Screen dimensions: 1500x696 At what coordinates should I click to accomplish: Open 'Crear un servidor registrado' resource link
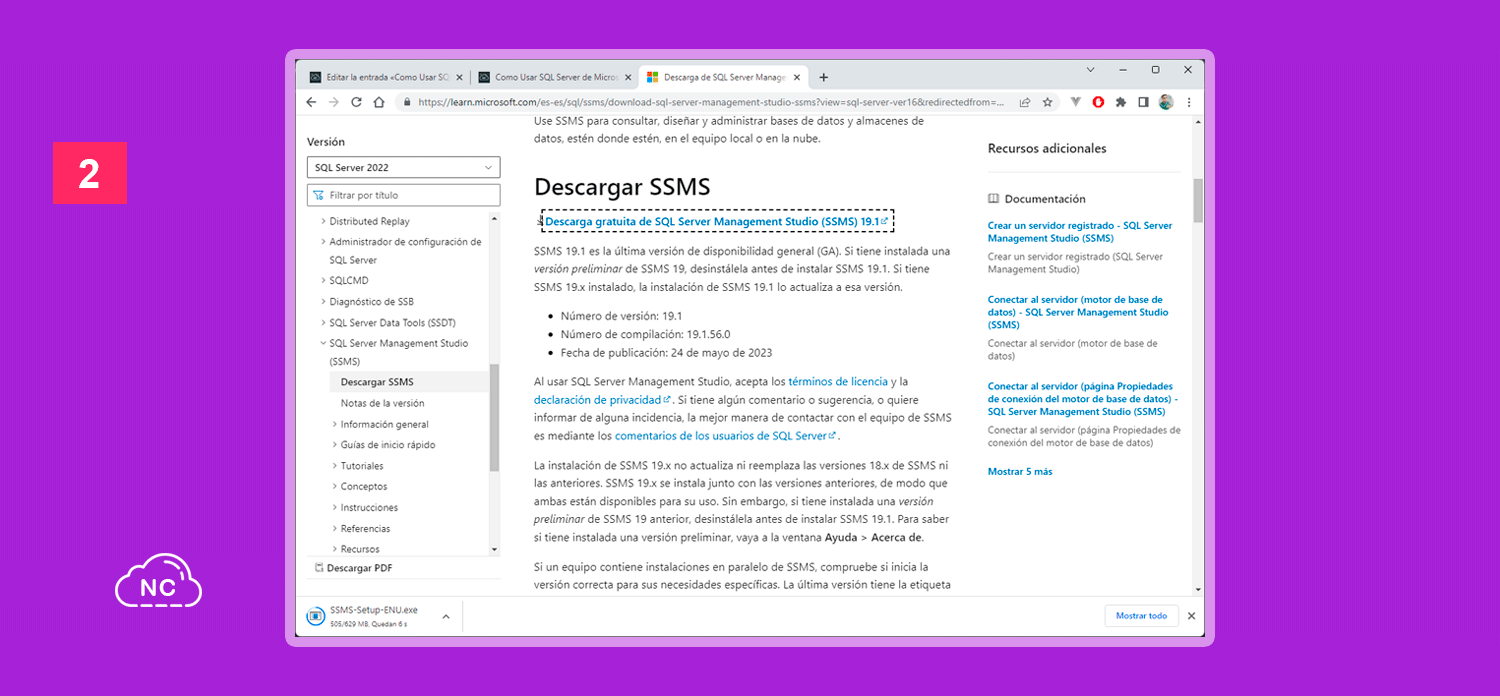(1080, 232)
